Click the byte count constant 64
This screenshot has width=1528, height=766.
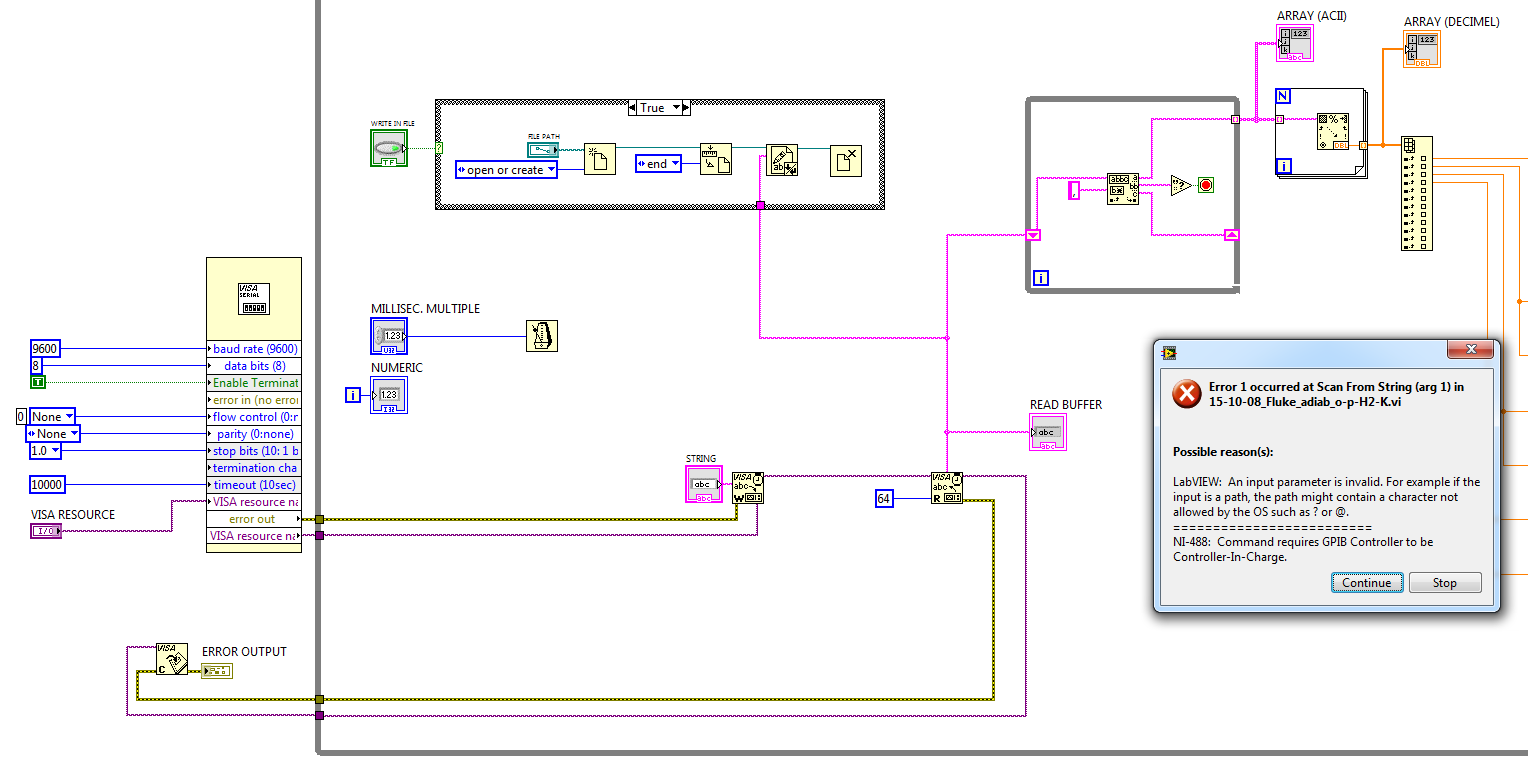click(x=884, y=498)
